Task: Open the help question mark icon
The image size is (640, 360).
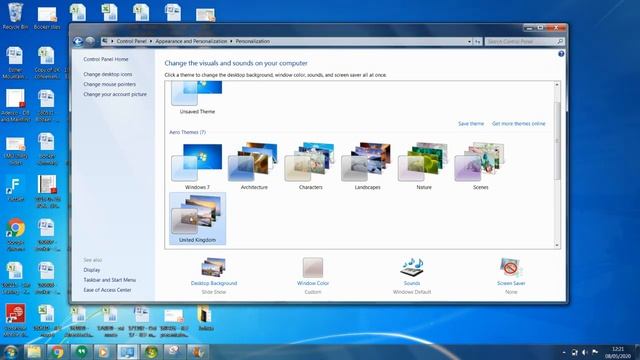Action: pyautogui.click(x=561, y=54)
